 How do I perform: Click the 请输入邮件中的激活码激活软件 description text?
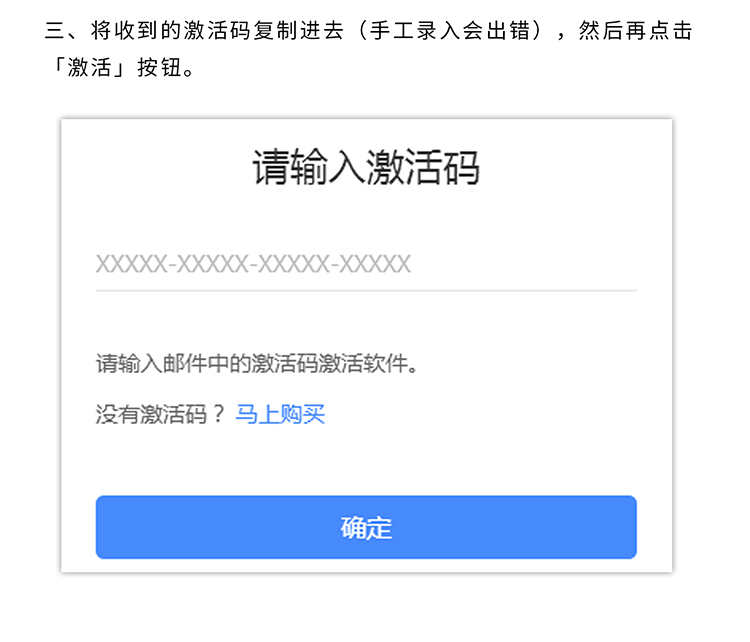click(x=257, y=364)
